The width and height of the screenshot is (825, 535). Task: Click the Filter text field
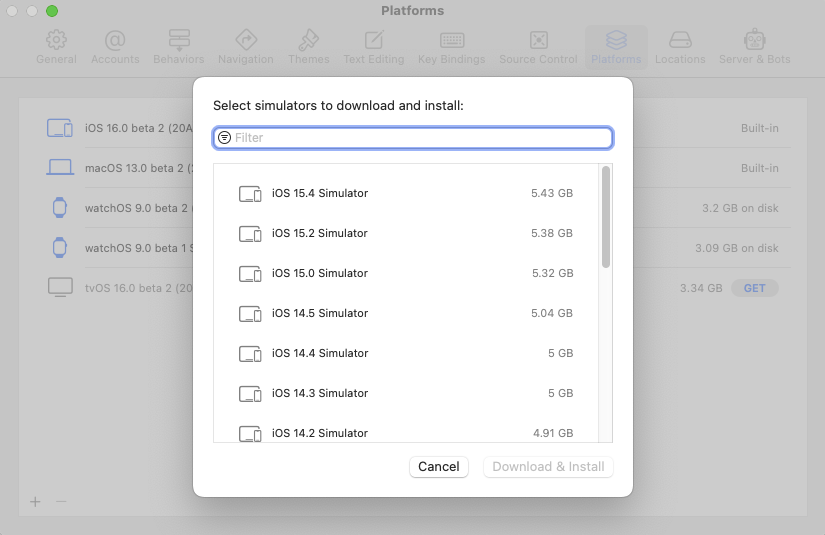tap(420, 138)
